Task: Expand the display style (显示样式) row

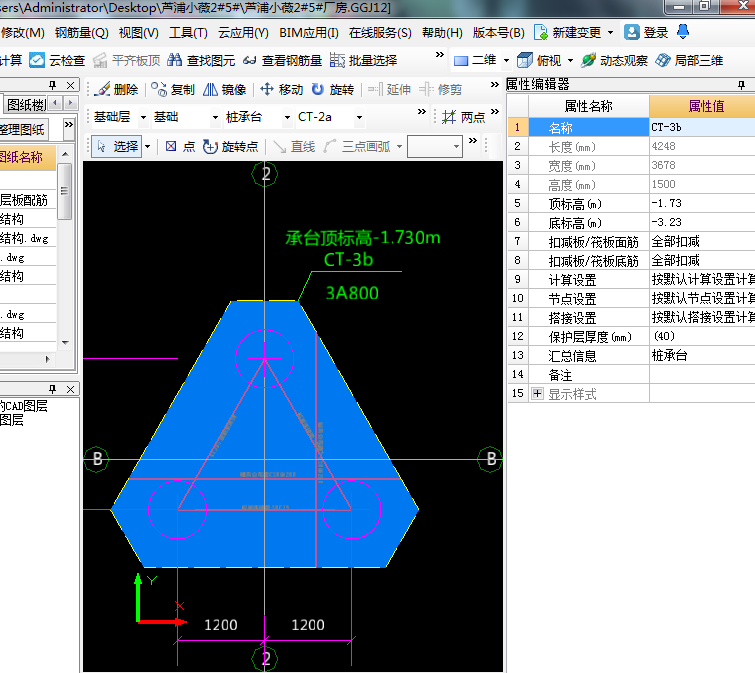Action: tap(537, 394)
